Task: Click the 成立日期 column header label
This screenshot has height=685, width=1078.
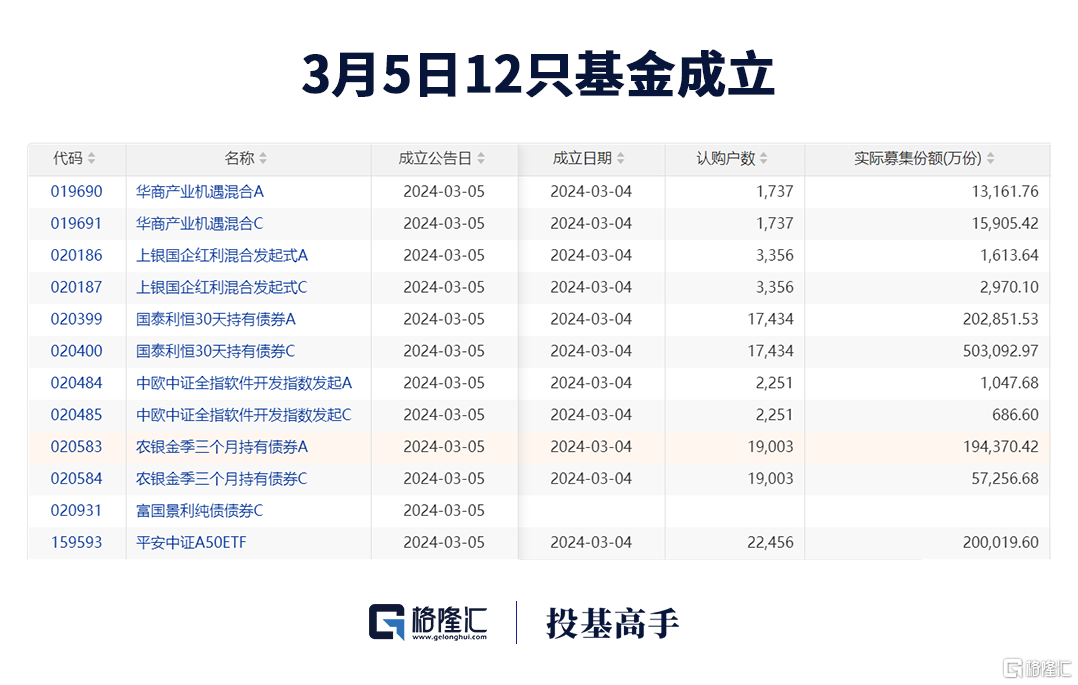Action: (582, 159)
